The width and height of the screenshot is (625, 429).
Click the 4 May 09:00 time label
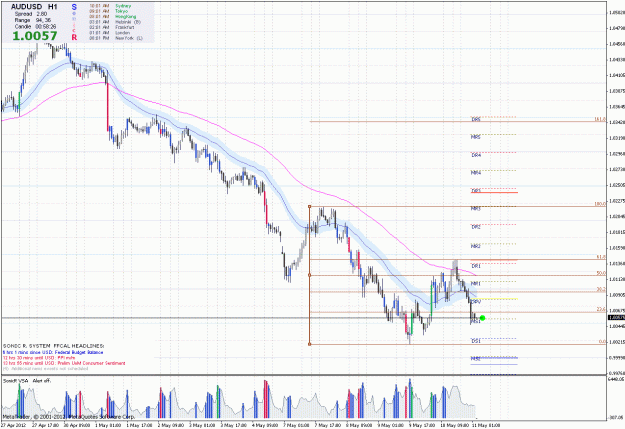[x=265, y=426]
